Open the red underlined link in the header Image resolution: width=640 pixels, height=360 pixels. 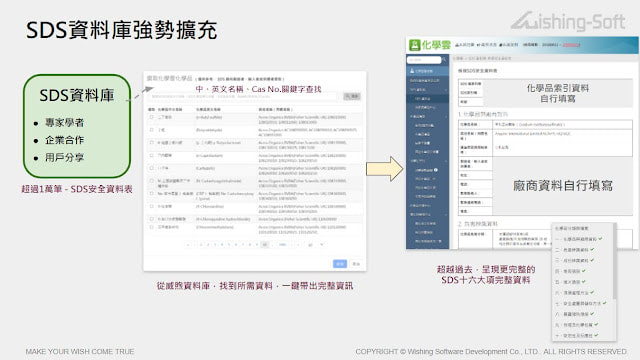[x=571, y=45]
